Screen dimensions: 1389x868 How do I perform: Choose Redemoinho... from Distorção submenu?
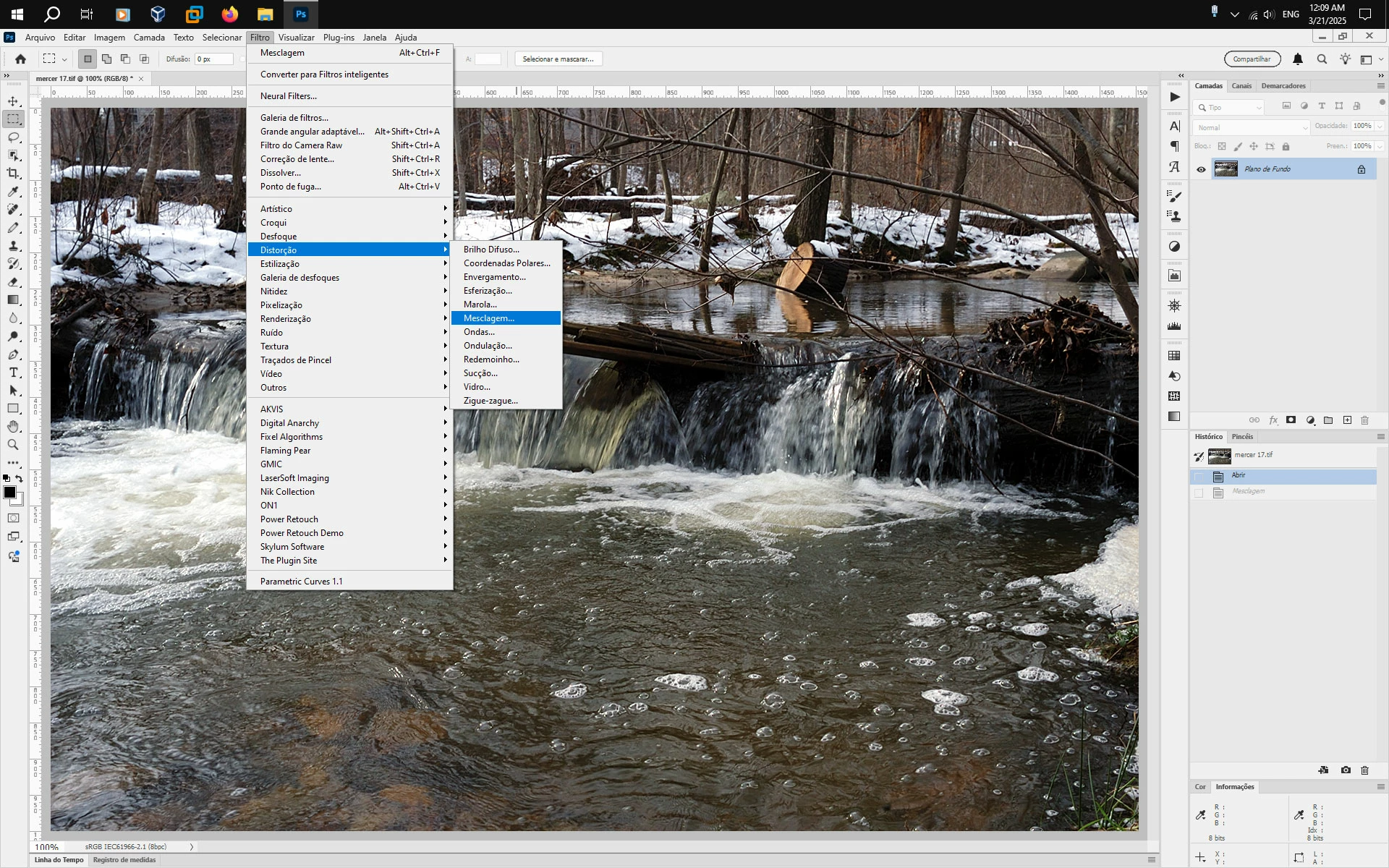(x=491, y=359)
